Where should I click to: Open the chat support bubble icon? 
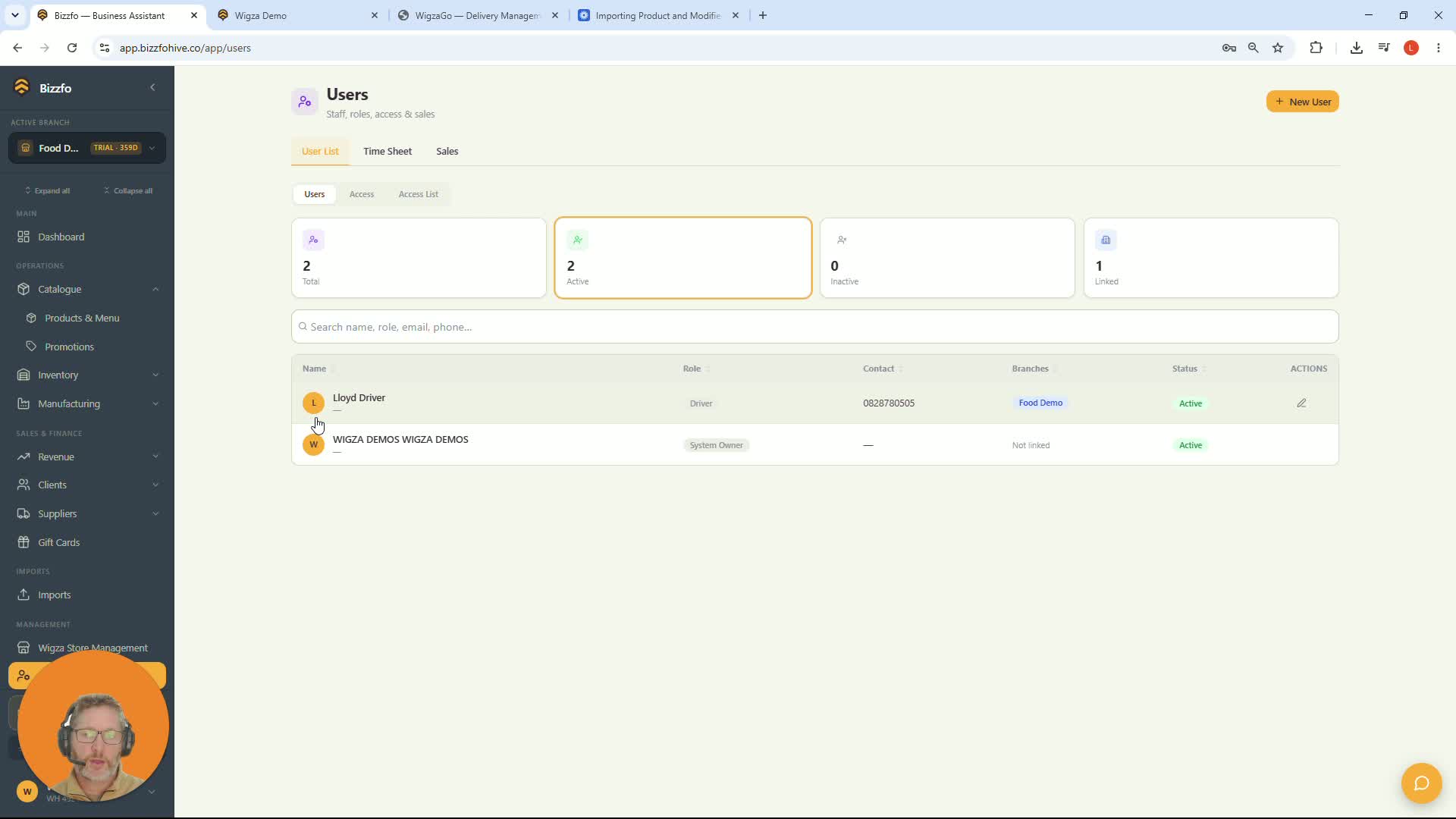point(1421,783)
